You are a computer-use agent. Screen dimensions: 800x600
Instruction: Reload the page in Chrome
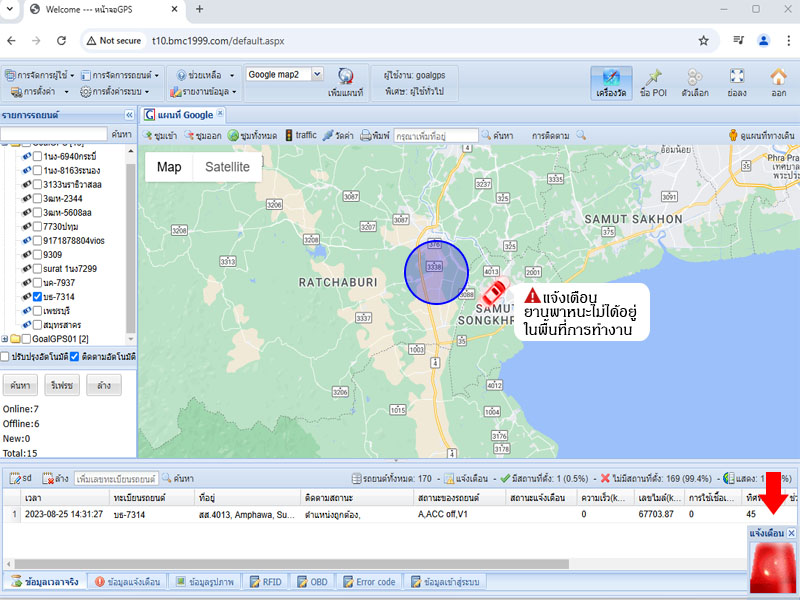pyautogui.click(x=61, y=41)
